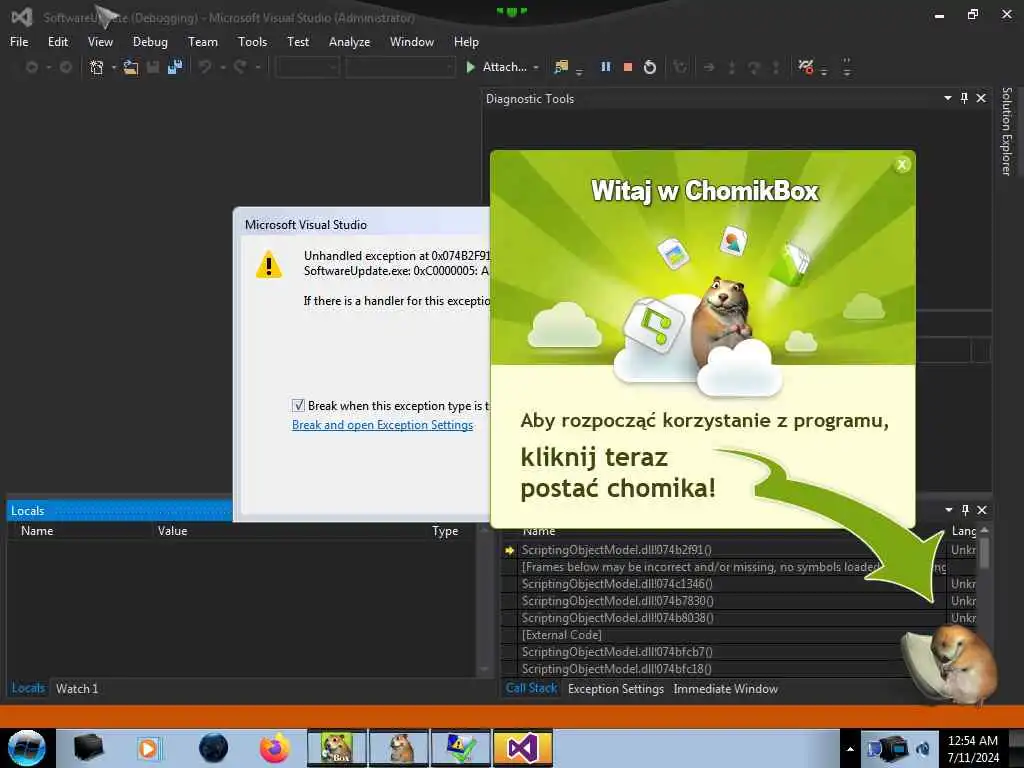Switch to the Exception Settings tab
The height and width of the screenshot is (768, 1024).
[615, 688]
